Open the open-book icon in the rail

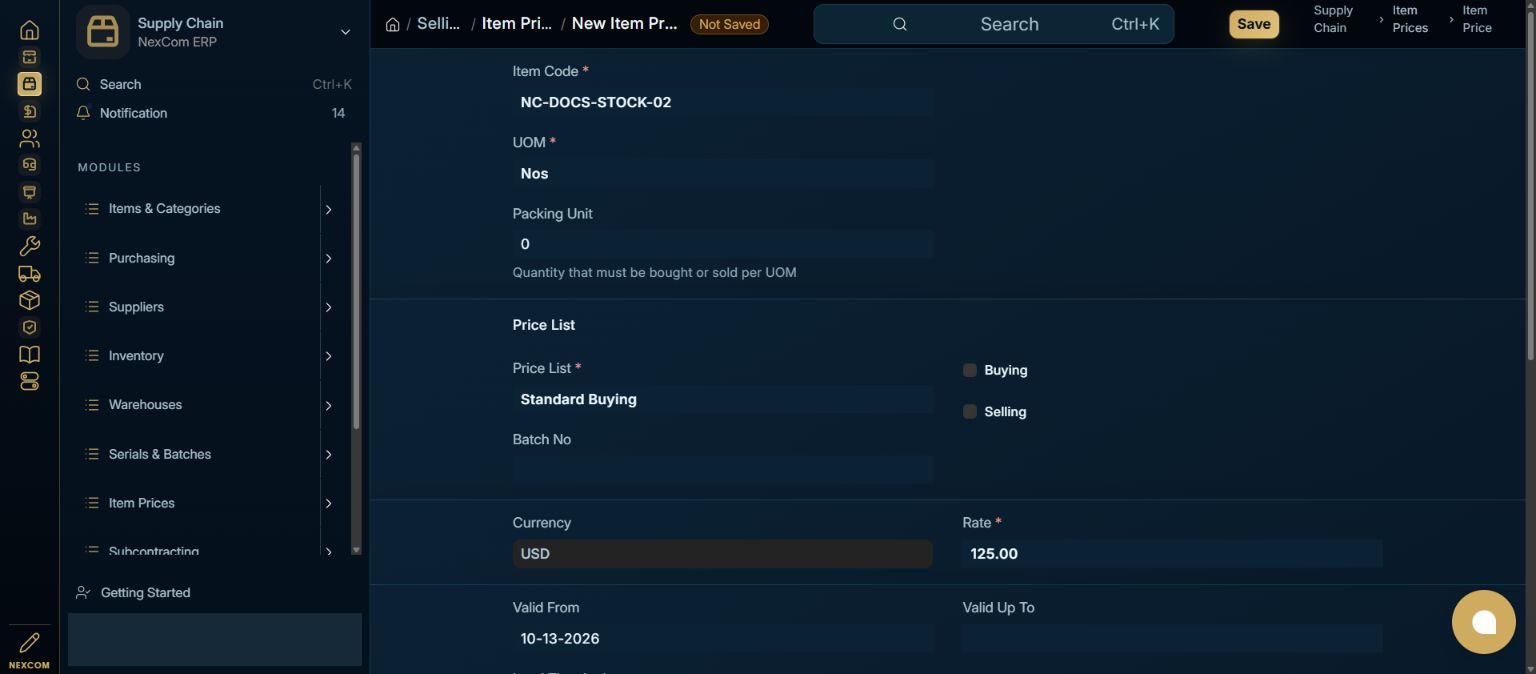(x=29, y=354)
